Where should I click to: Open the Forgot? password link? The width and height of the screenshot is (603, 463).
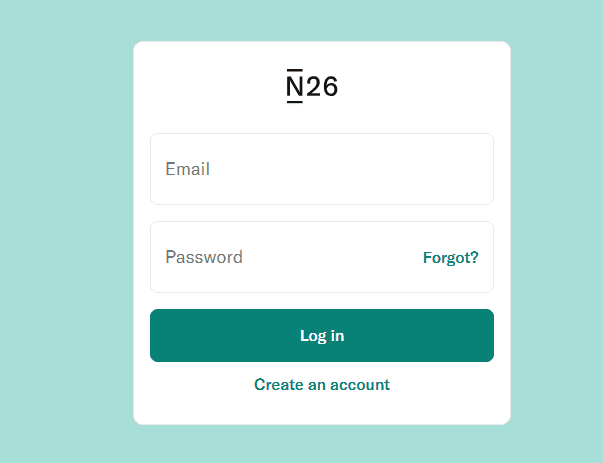450,258
